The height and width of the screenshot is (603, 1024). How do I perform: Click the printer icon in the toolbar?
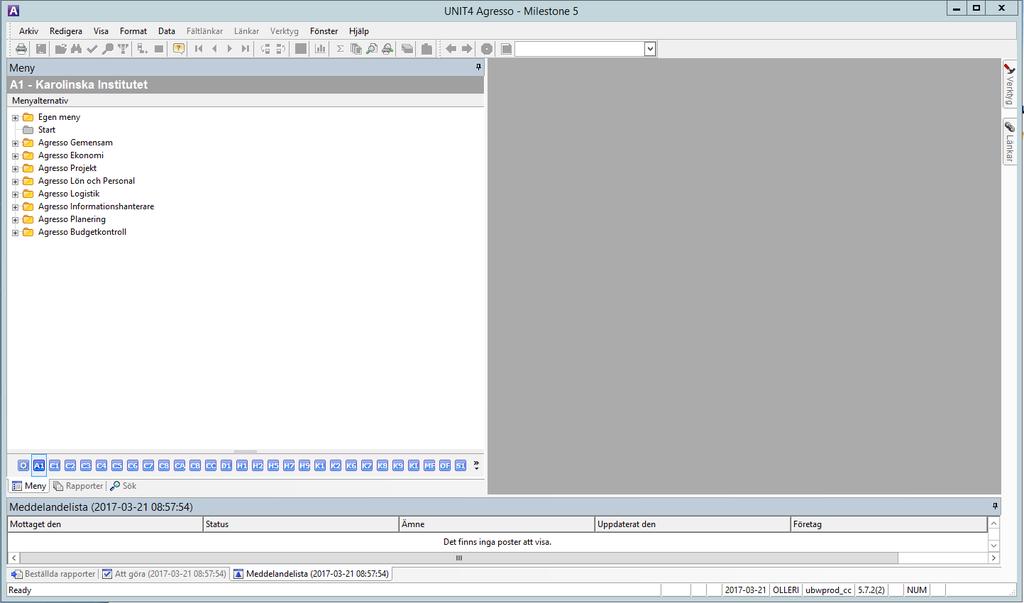point(22,49)
